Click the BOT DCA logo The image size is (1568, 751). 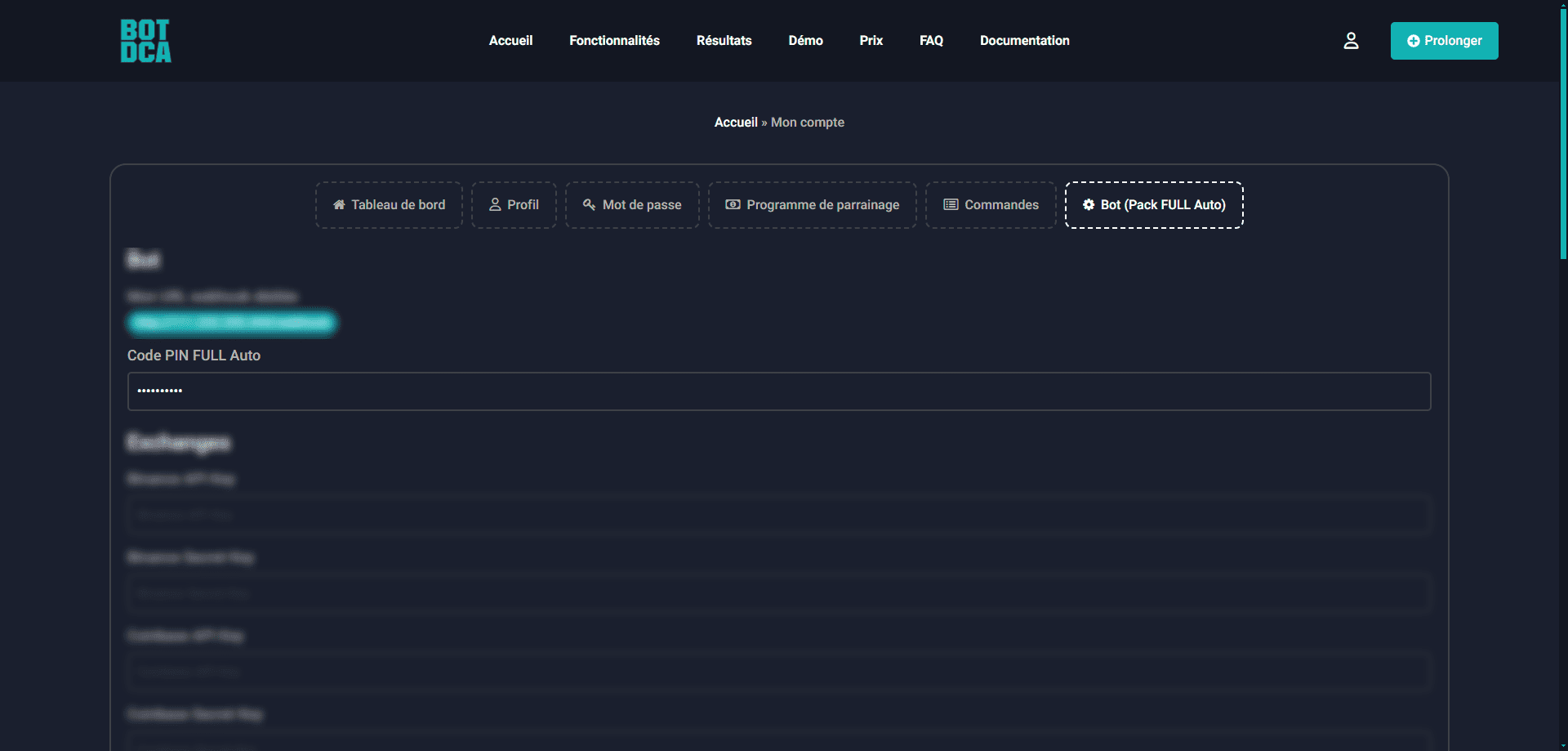(145, 41)
